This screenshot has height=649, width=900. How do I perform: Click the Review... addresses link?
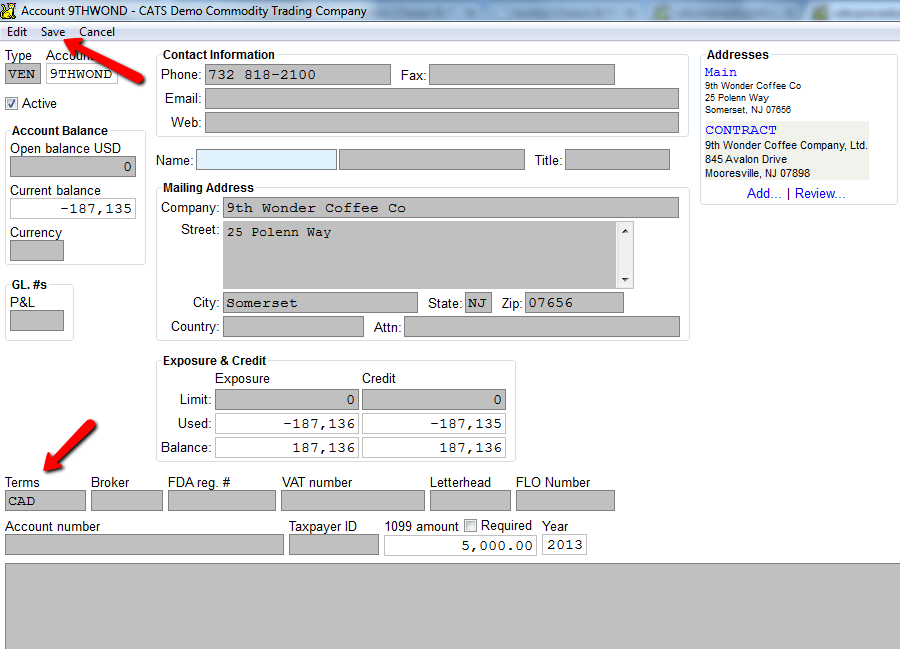(x=820, y=193)
